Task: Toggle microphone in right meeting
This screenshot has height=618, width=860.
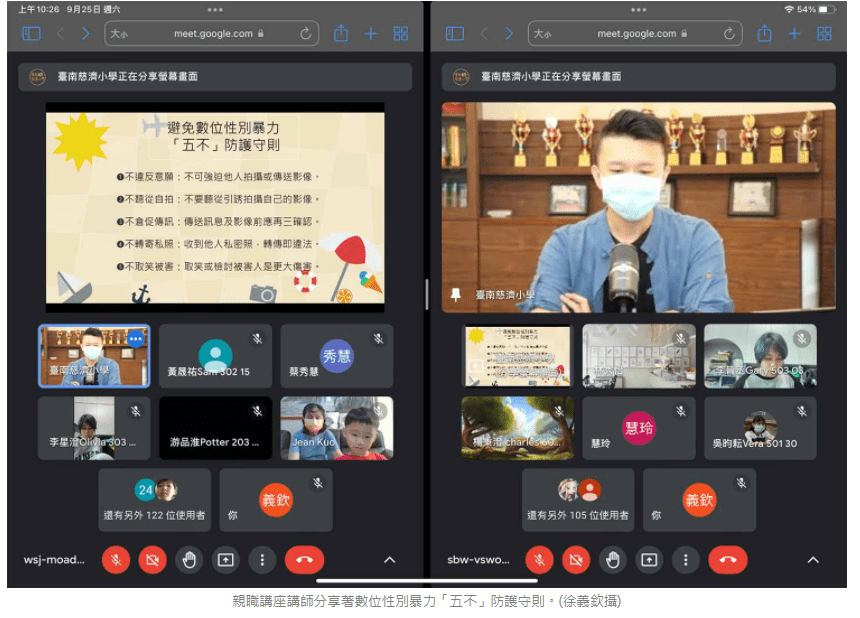Action: (x=540, y=560)
